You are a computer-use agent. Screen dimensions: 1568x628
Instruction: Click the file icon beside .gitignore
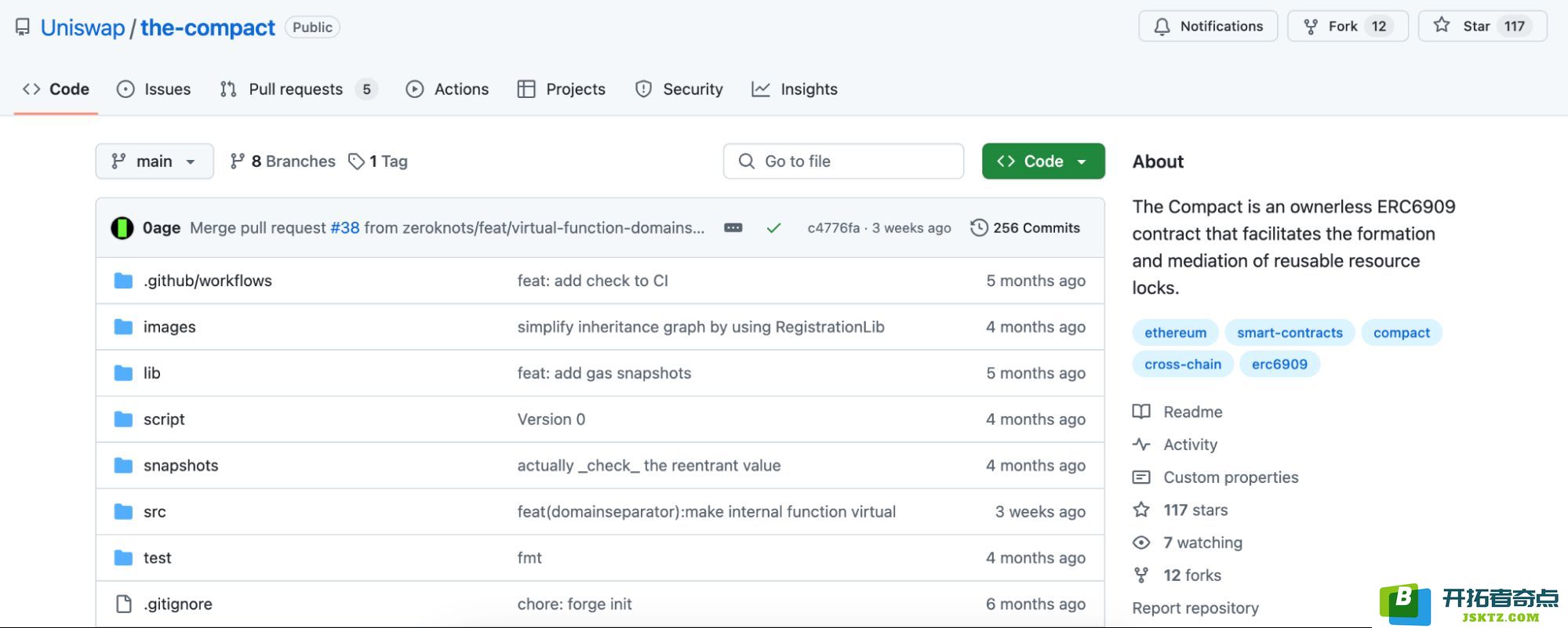[123, 604]
